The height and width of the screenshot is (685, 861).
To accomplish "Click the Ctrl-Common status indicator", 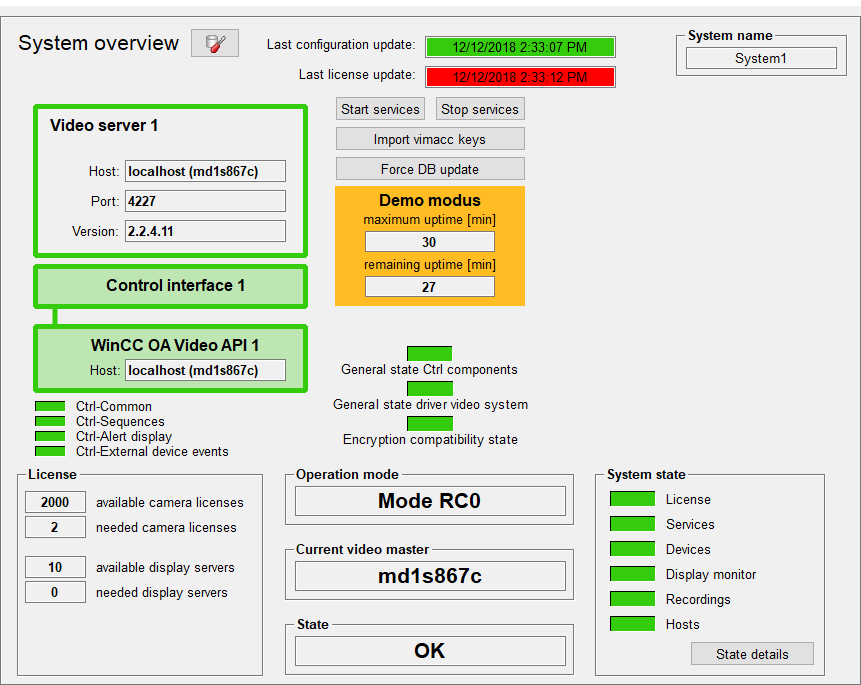I will (49, 406).
